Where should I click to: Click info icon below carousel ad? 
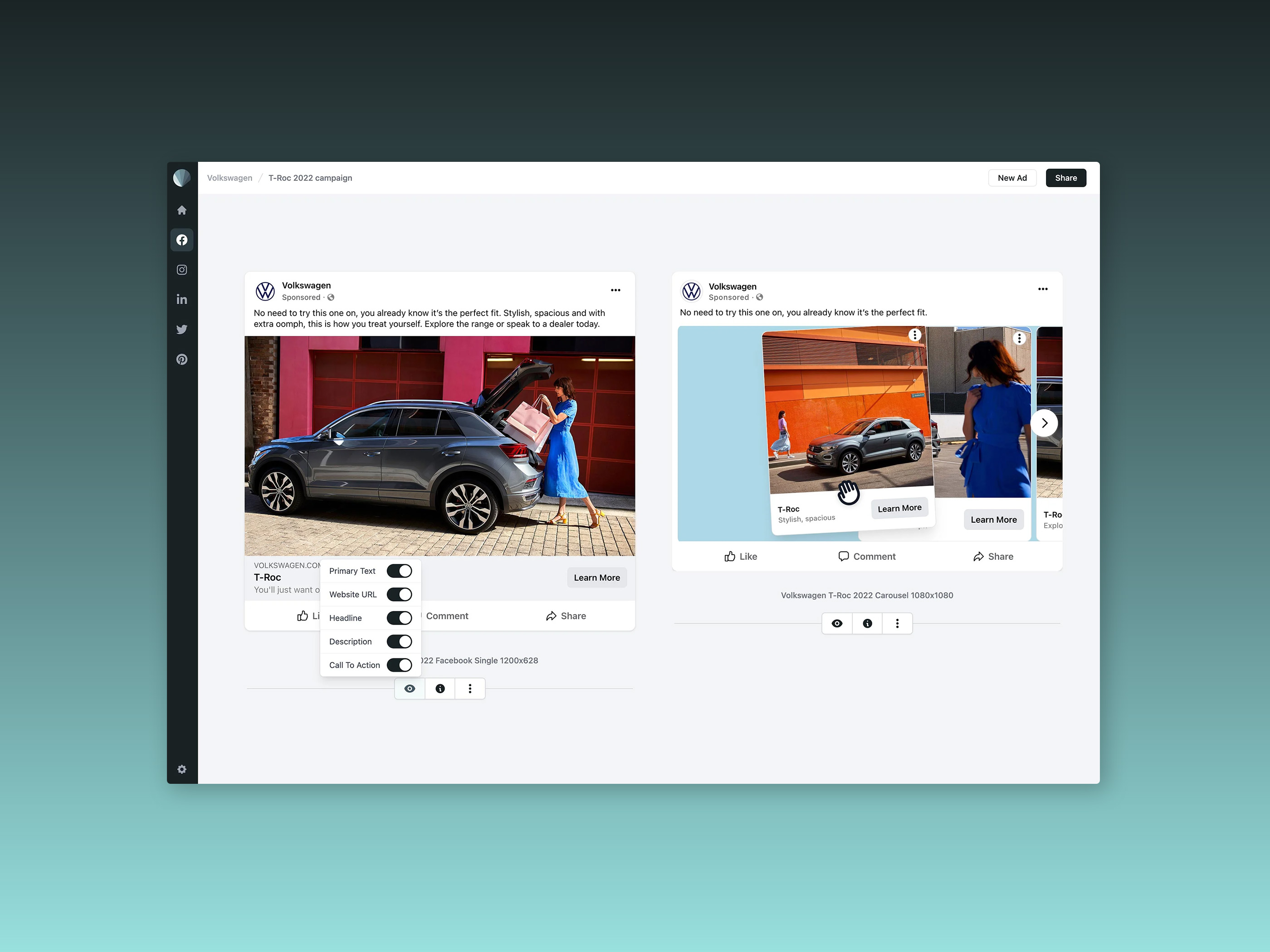pos(867,624)
